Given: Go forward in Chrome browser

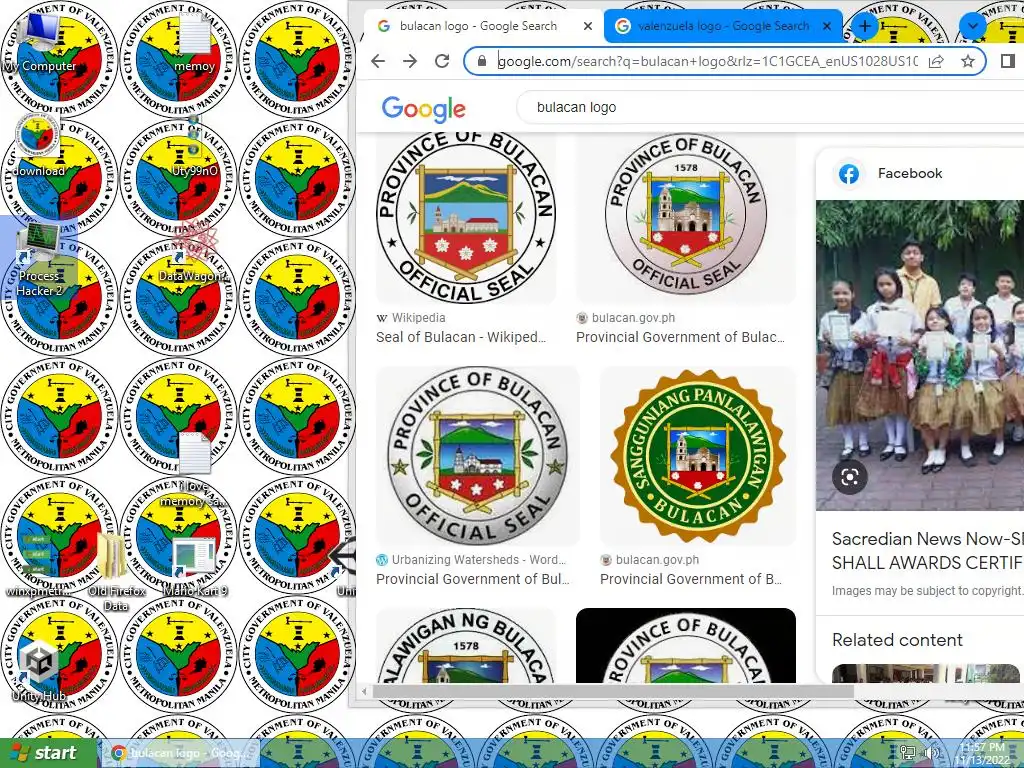Looking at the screenshot, I should [x=409, y=61].
